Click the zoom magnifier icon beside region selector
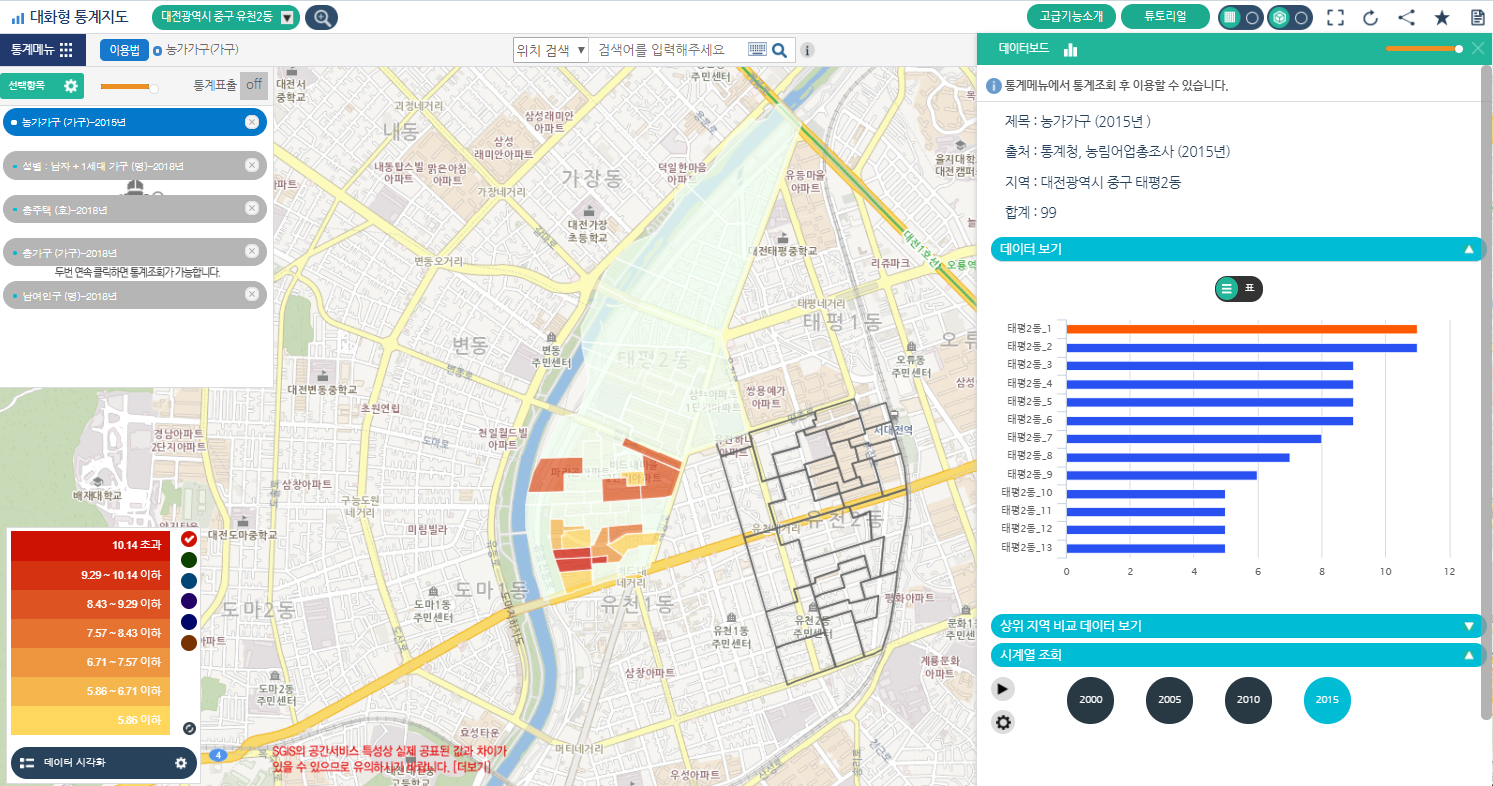Image resolution: width=1493 pixels, height=786 pixels. tap(321, 17)
